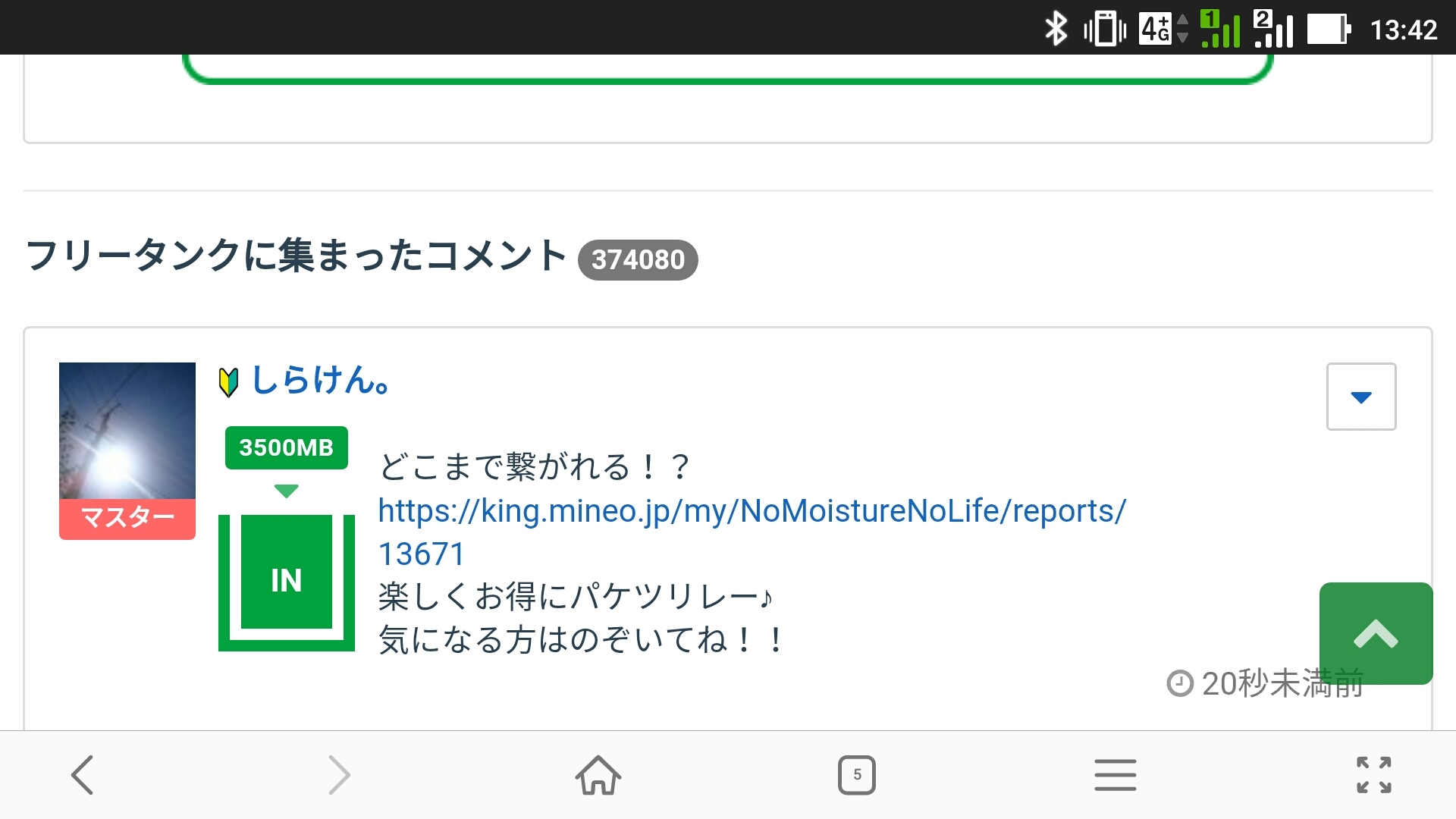Tap しらけん。's avatar thumbnail
1456x819 pixels.
click(x=127, y=430)
